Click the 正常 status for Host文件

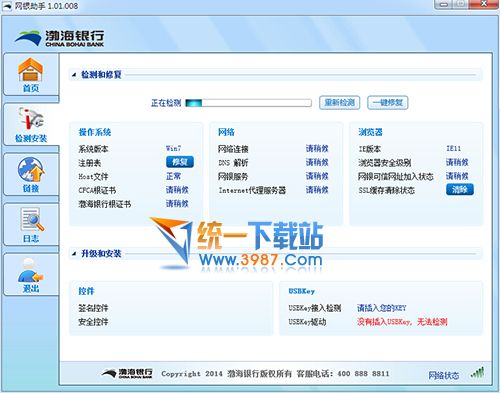coord(173,176)
